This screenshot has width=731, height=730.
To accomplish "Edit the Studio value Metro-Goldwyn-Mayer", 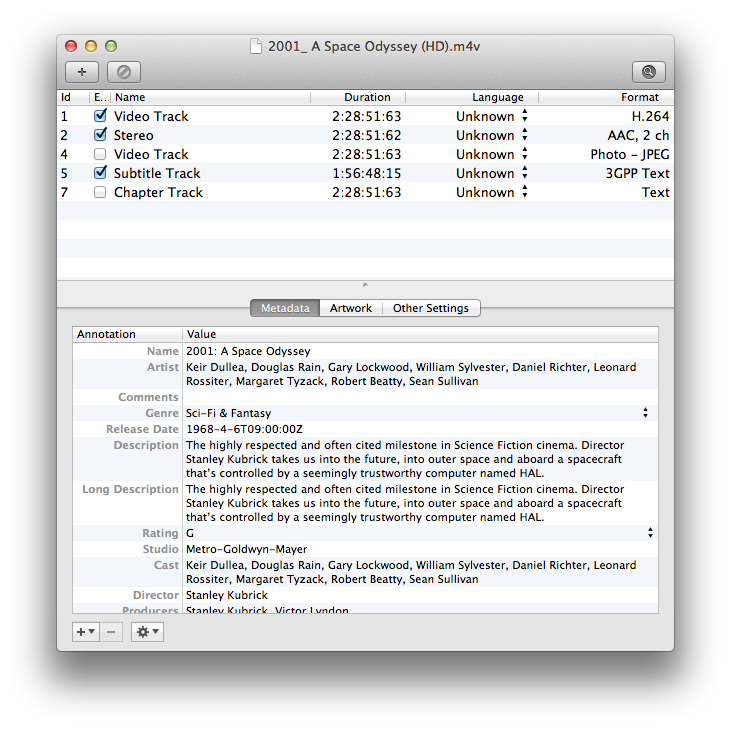I will tap(246, 549).
